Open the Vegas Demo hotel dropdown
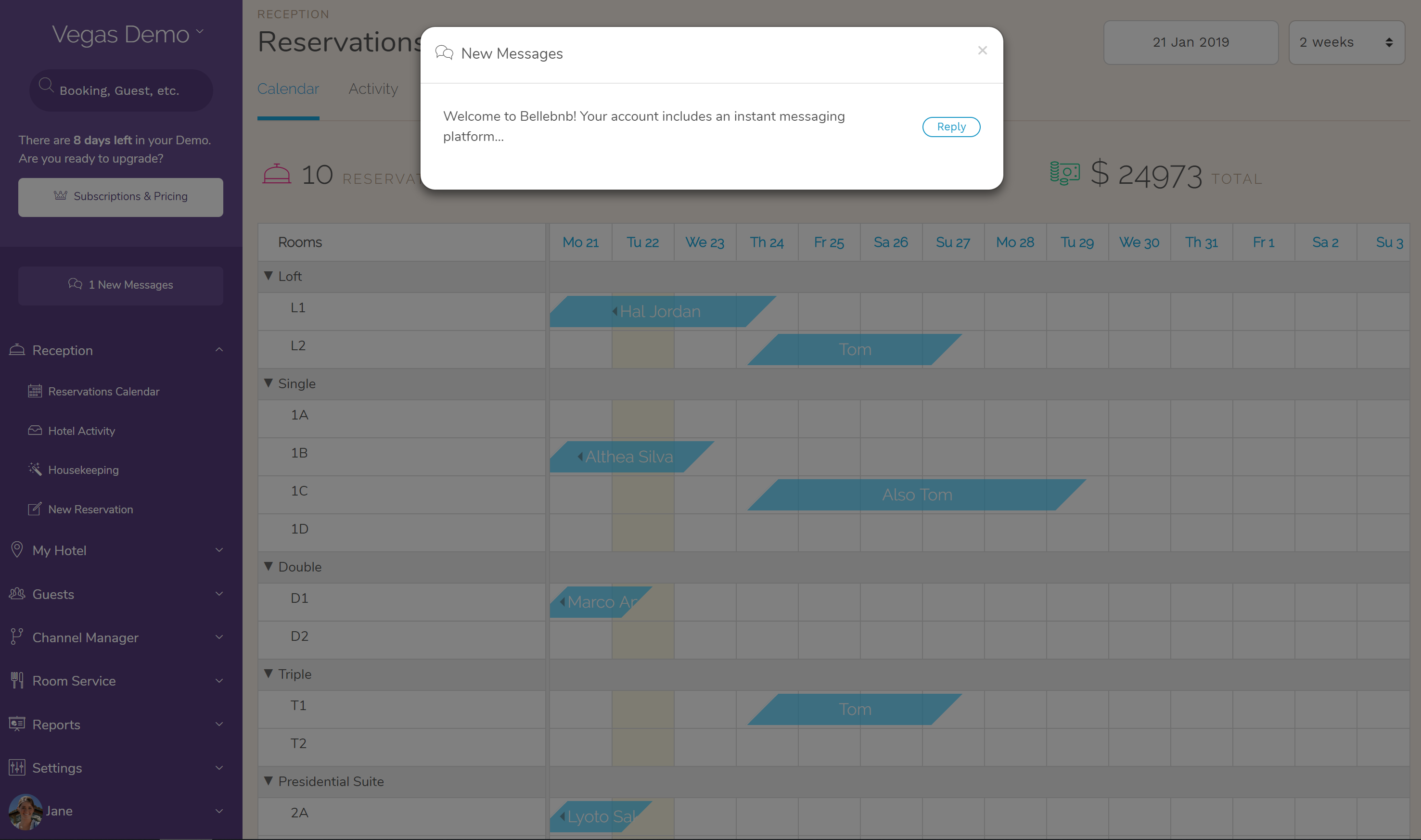 pyautogui.click(x=128, y=35)
